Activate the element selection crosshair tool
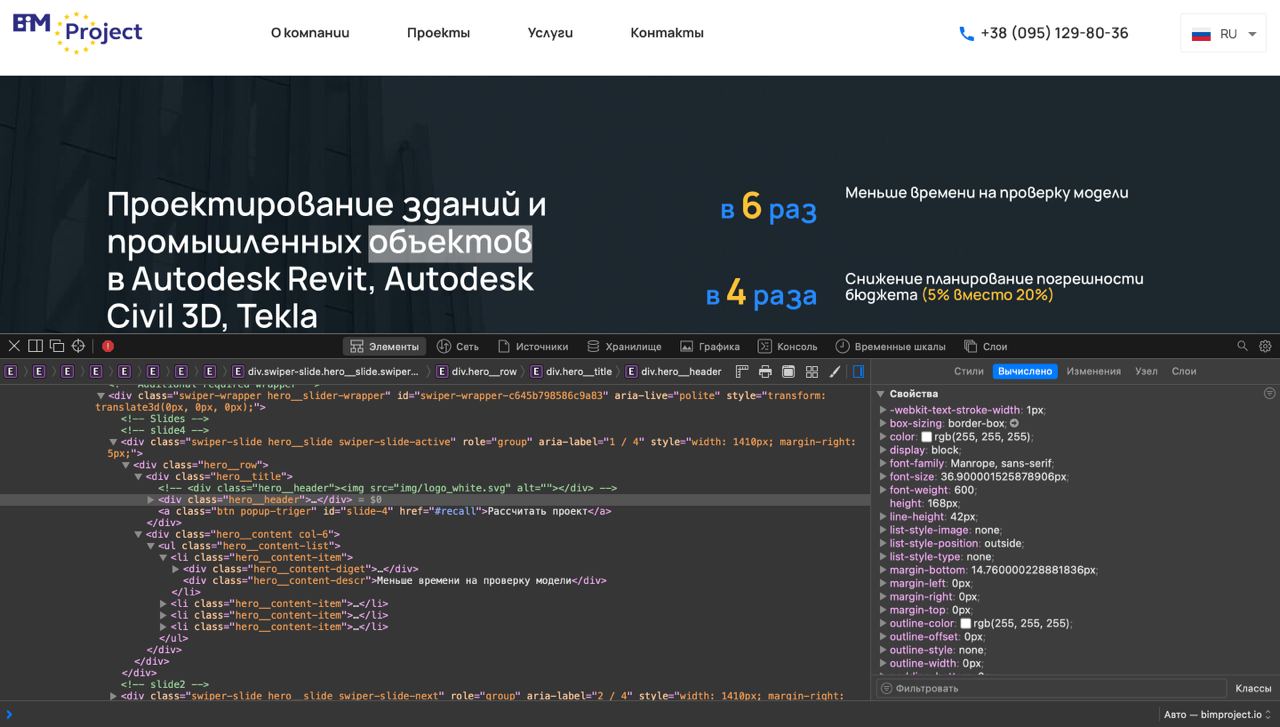This screenshot has height=727, width=1280. point(79,346)
